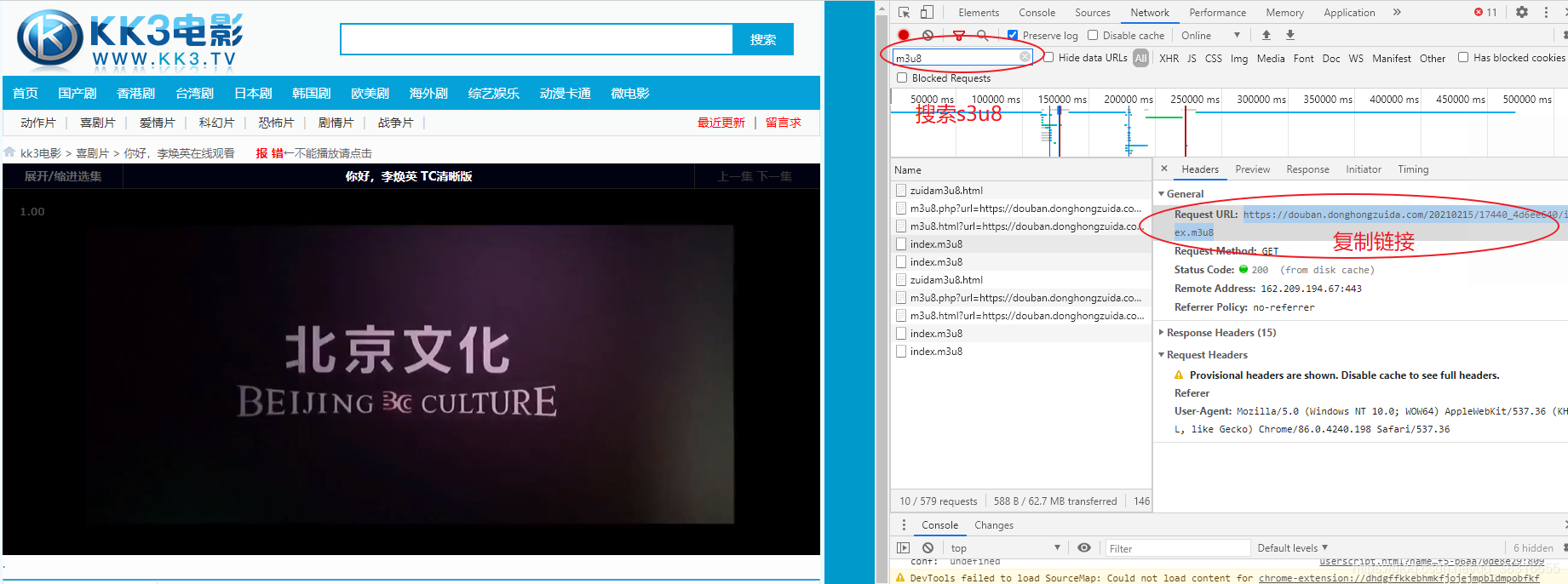
Task: Open the Preview tab of the request
Action: pyautogui.click(x=1253, y=169)
